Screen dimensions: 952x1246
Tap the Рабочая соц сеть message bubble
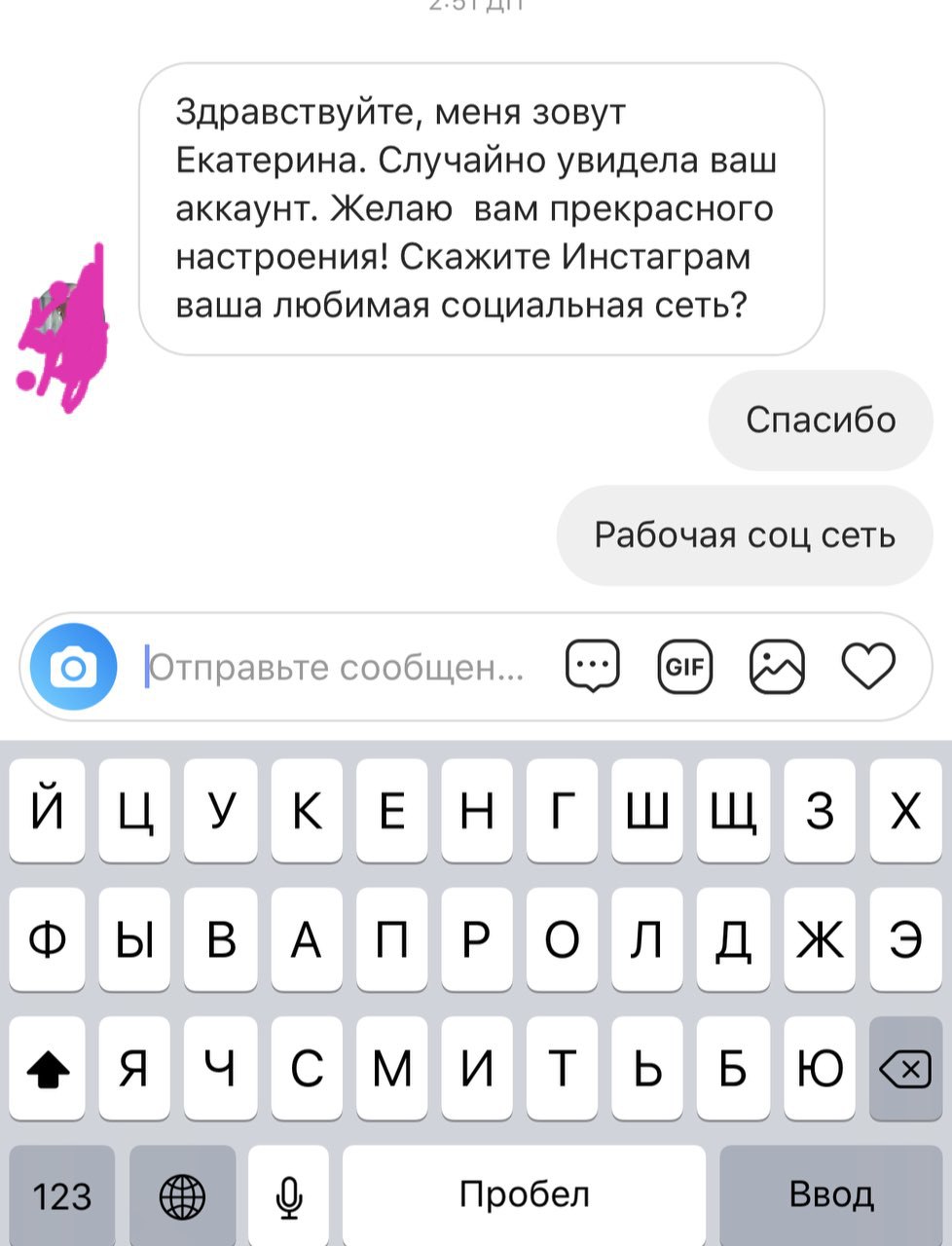click(745, 535)
